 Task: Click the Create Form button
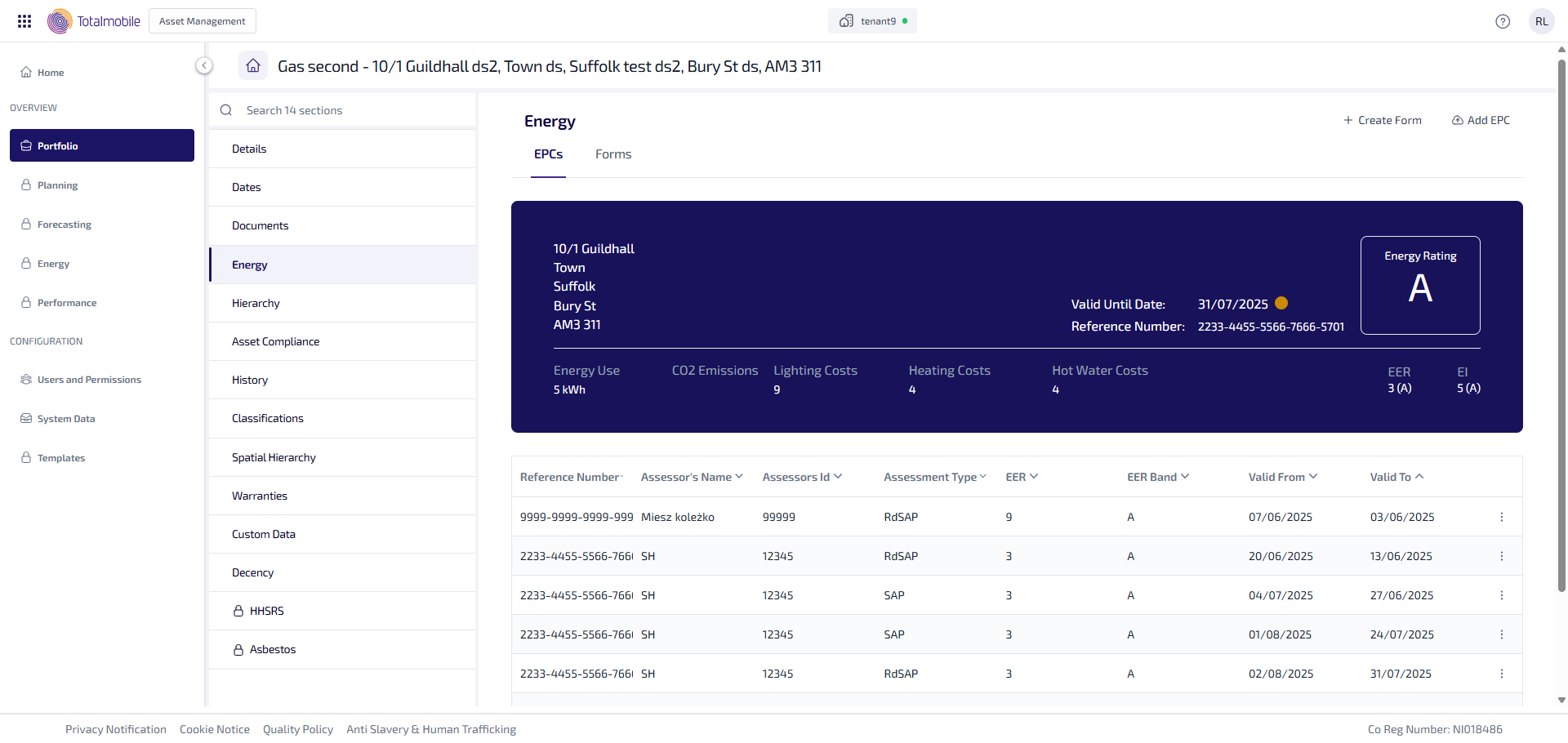click(x=1382, y=120)
